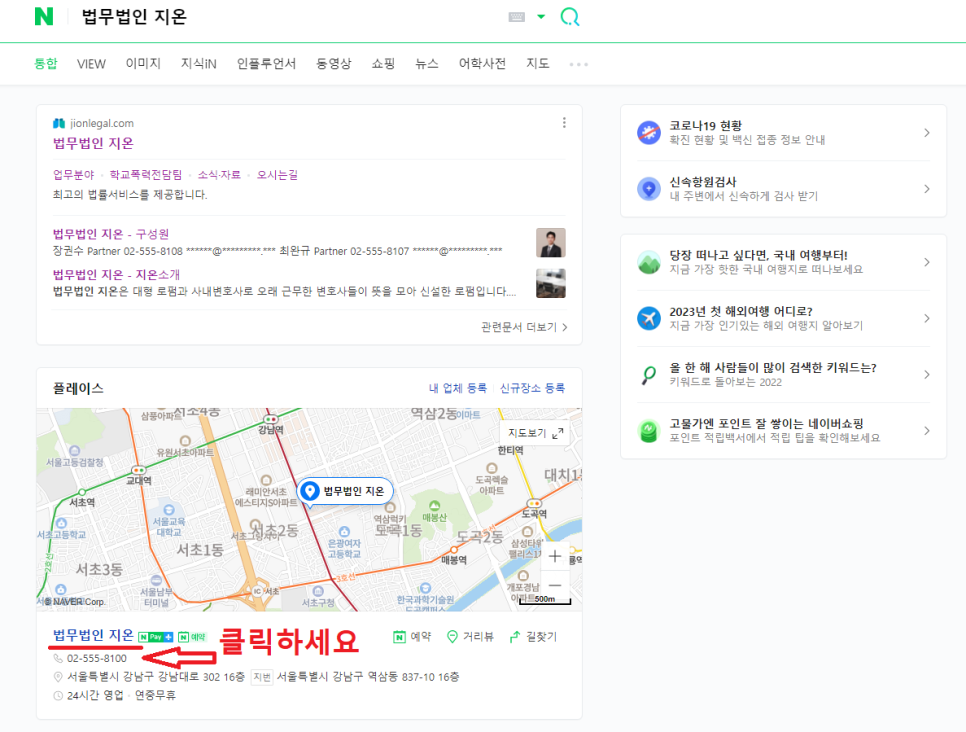Zoom out the map with minus button
This screenshot has height=732, width=966.
pyautogui.click(x=554, y=585)
